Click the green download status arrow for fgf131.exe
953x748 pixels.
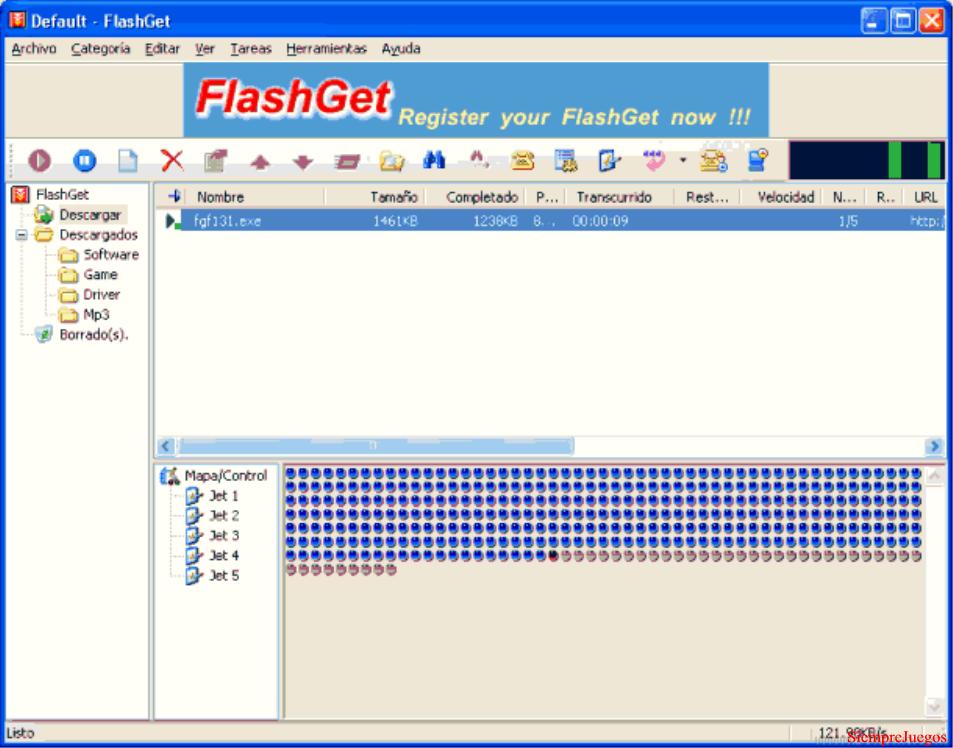coord(173,222)
